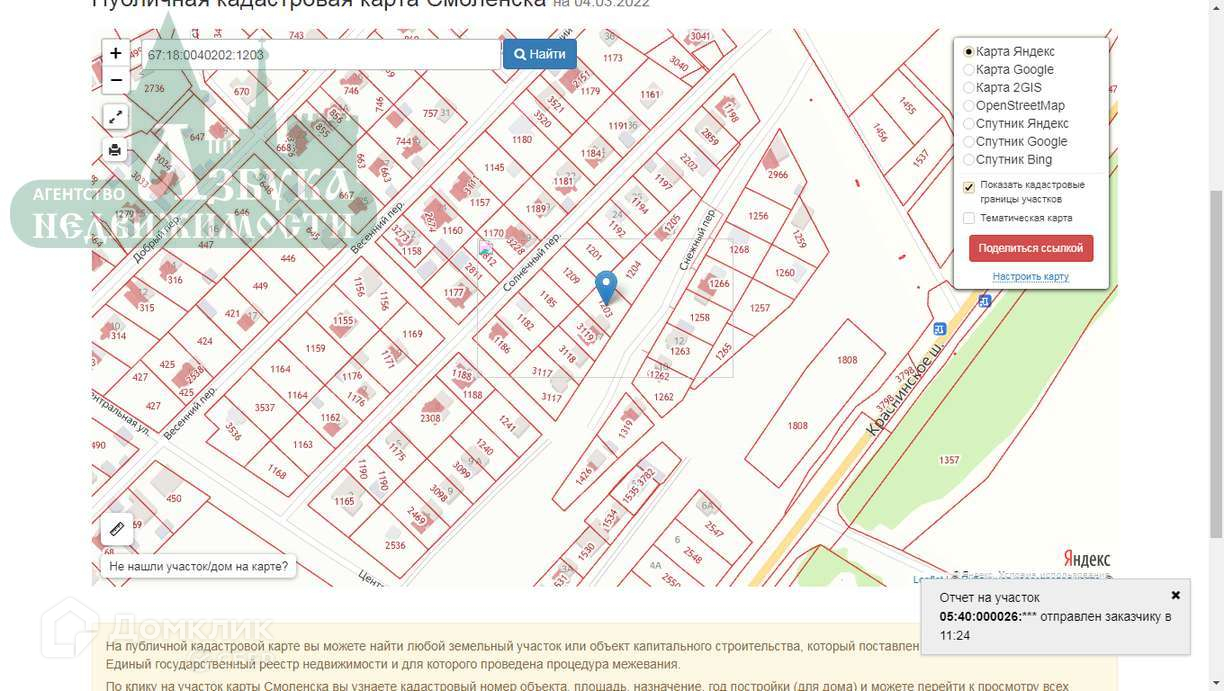Image resolution: width=1224 pixels, height=691 pixels.
Task: Open the Настроить карту link
Action: [1031, 277]
